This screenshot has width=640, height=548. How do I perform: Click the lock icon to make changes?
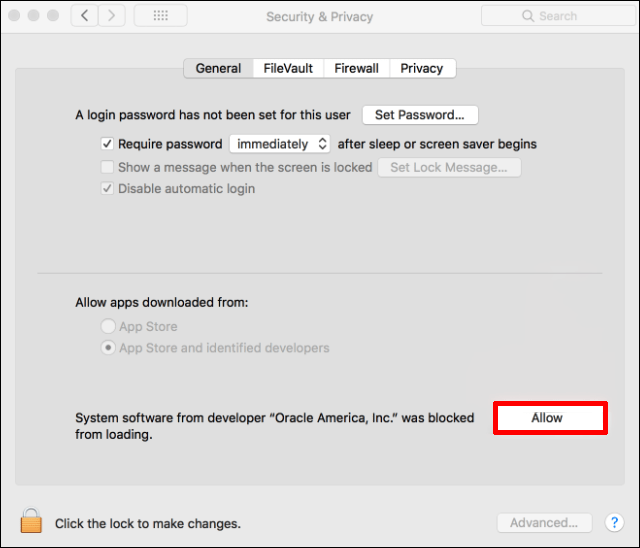coord(32,521)
